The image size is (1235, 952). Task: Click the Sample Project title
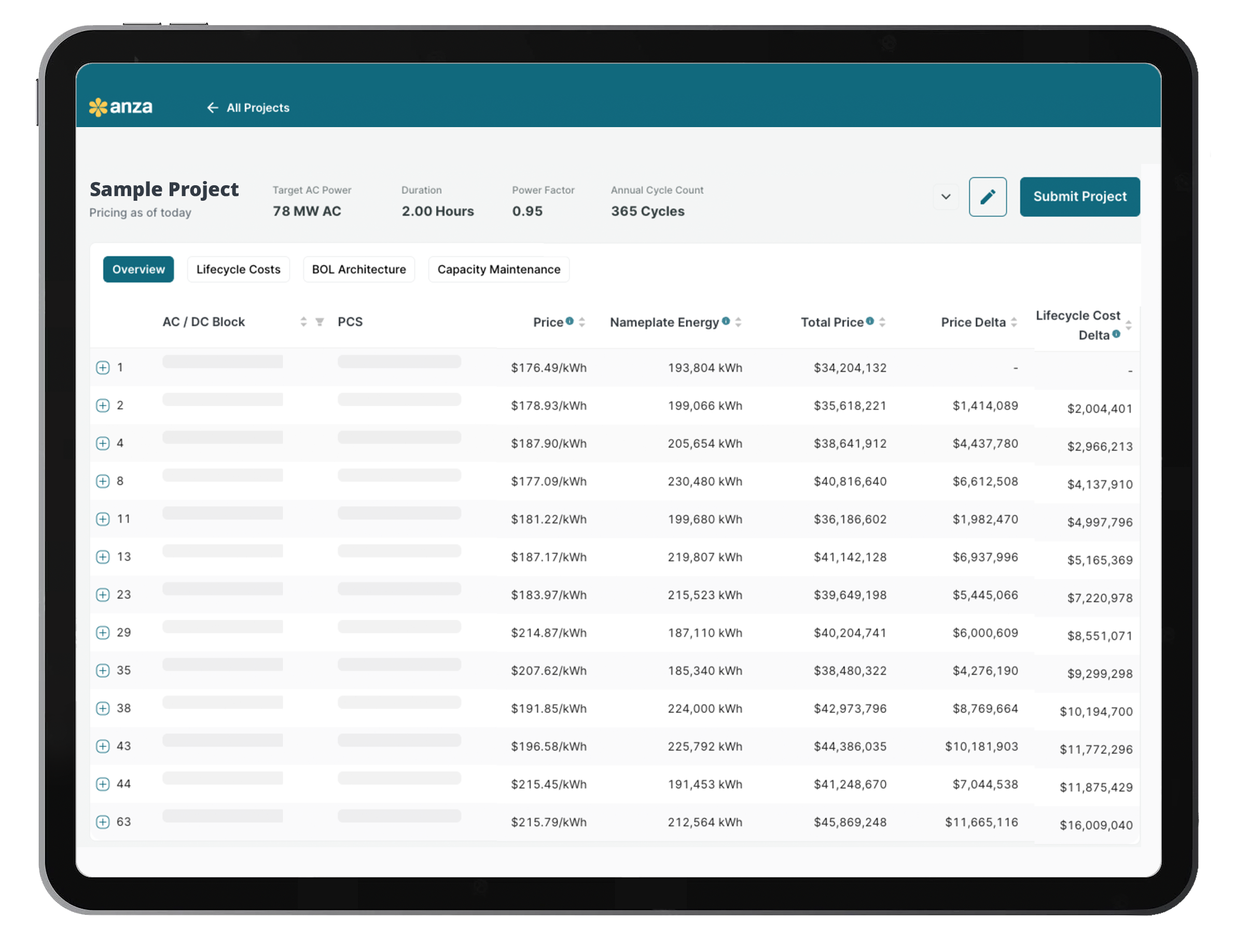[x=164, y=189]
